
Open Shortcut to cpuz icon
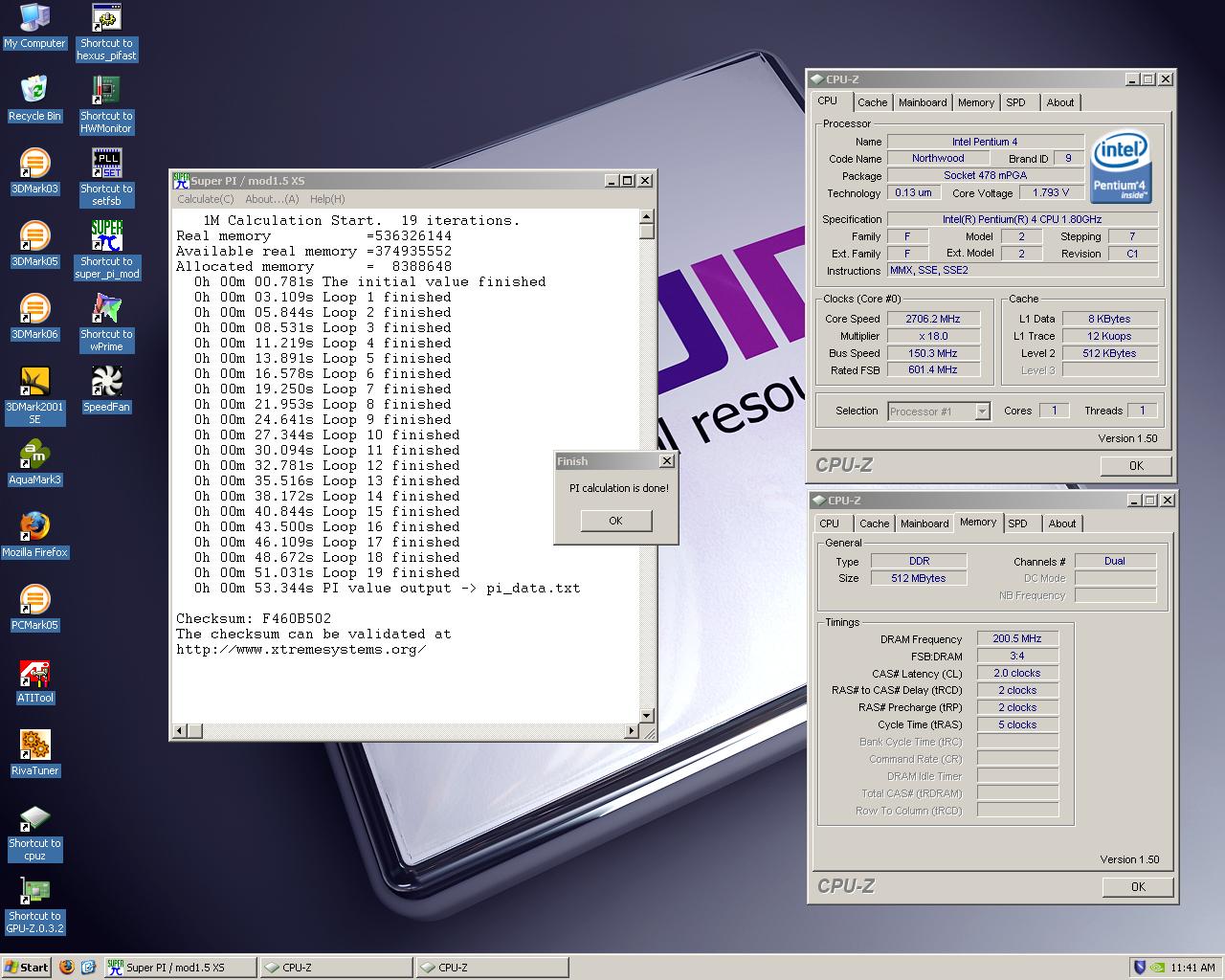point(34,833)
